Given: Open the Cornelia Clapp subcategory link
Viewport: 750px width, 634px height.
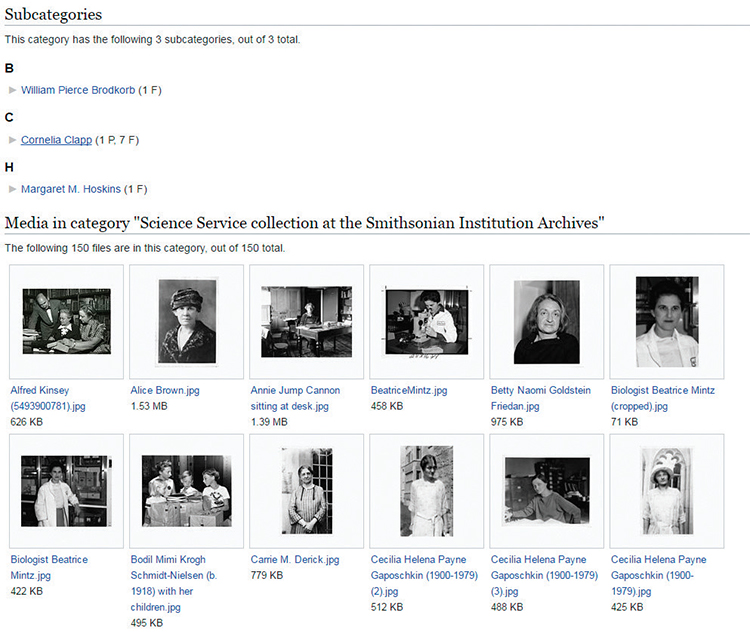Looking at the screenshot, I should [56, 140].
